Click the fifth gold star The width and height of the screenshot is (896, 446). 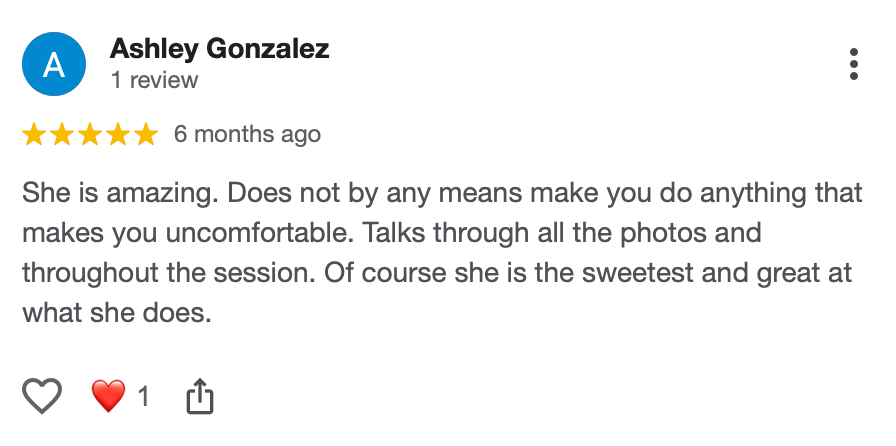pos(146,134)
